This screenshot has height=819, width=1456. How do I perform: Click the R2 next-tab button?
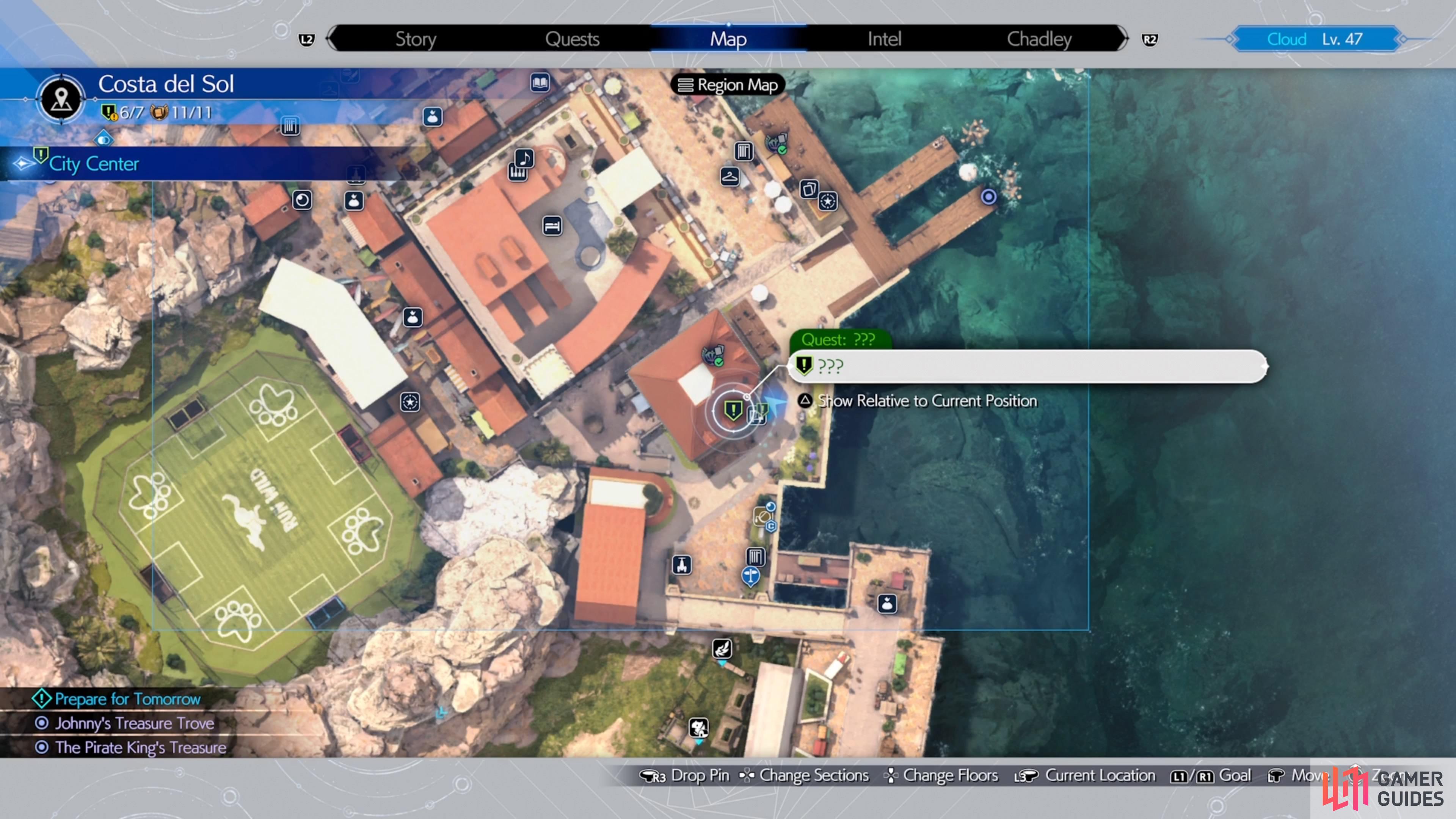click(1150, 39)
